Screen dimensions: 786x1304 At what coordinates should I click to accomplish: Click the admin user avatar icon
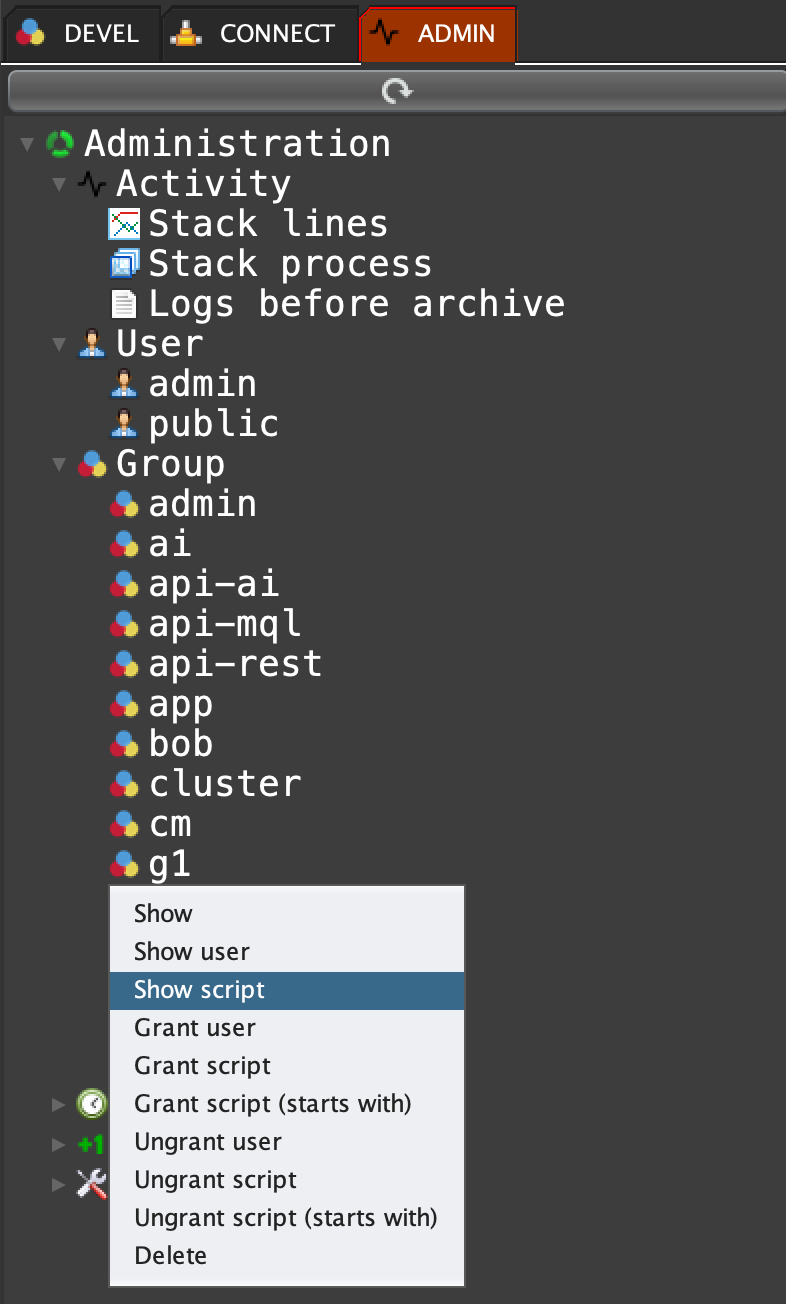click(124, 384)
